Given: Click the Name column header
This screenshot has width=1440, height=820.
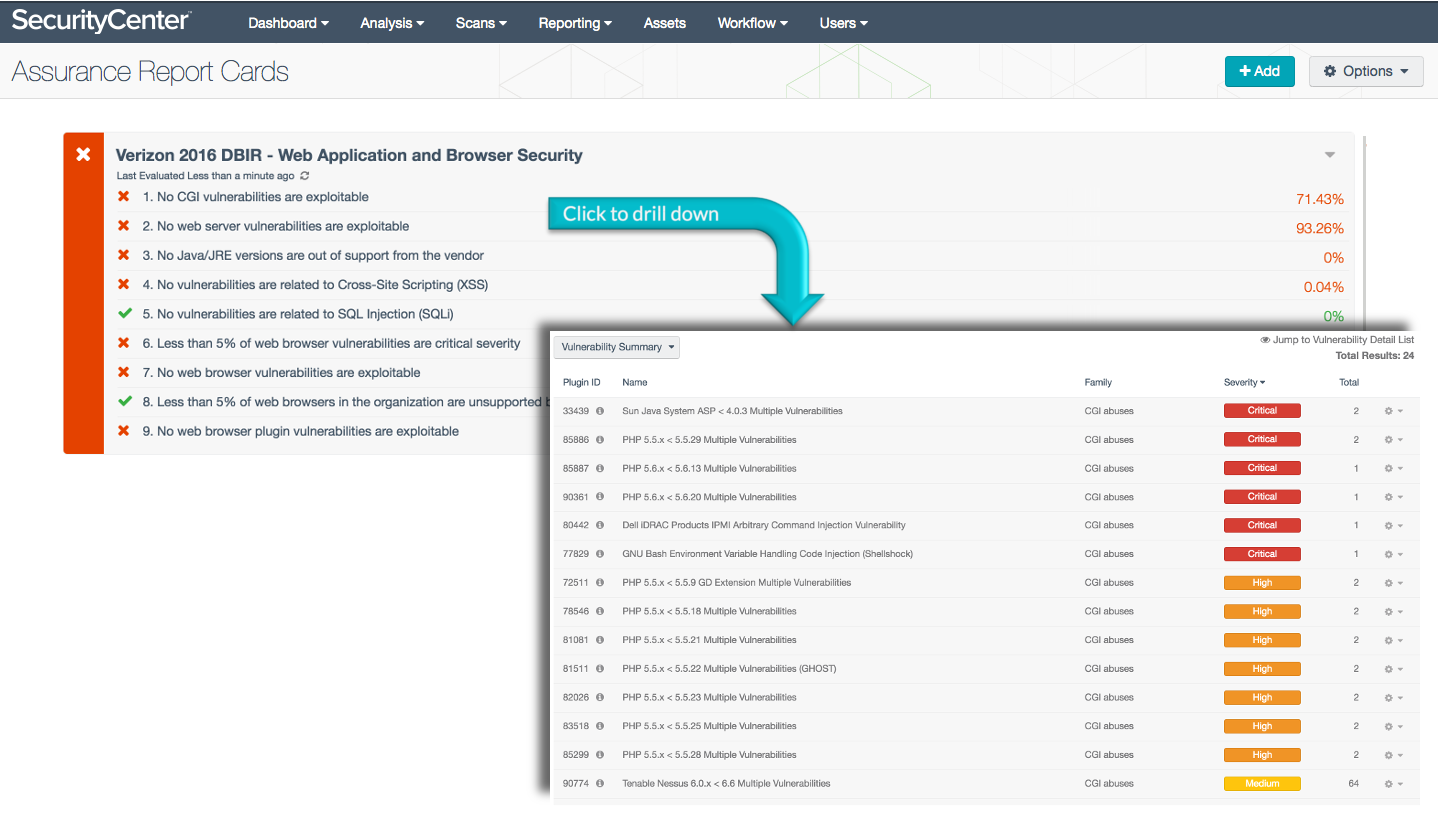Looking at the screenshot, I should (635, 382).
